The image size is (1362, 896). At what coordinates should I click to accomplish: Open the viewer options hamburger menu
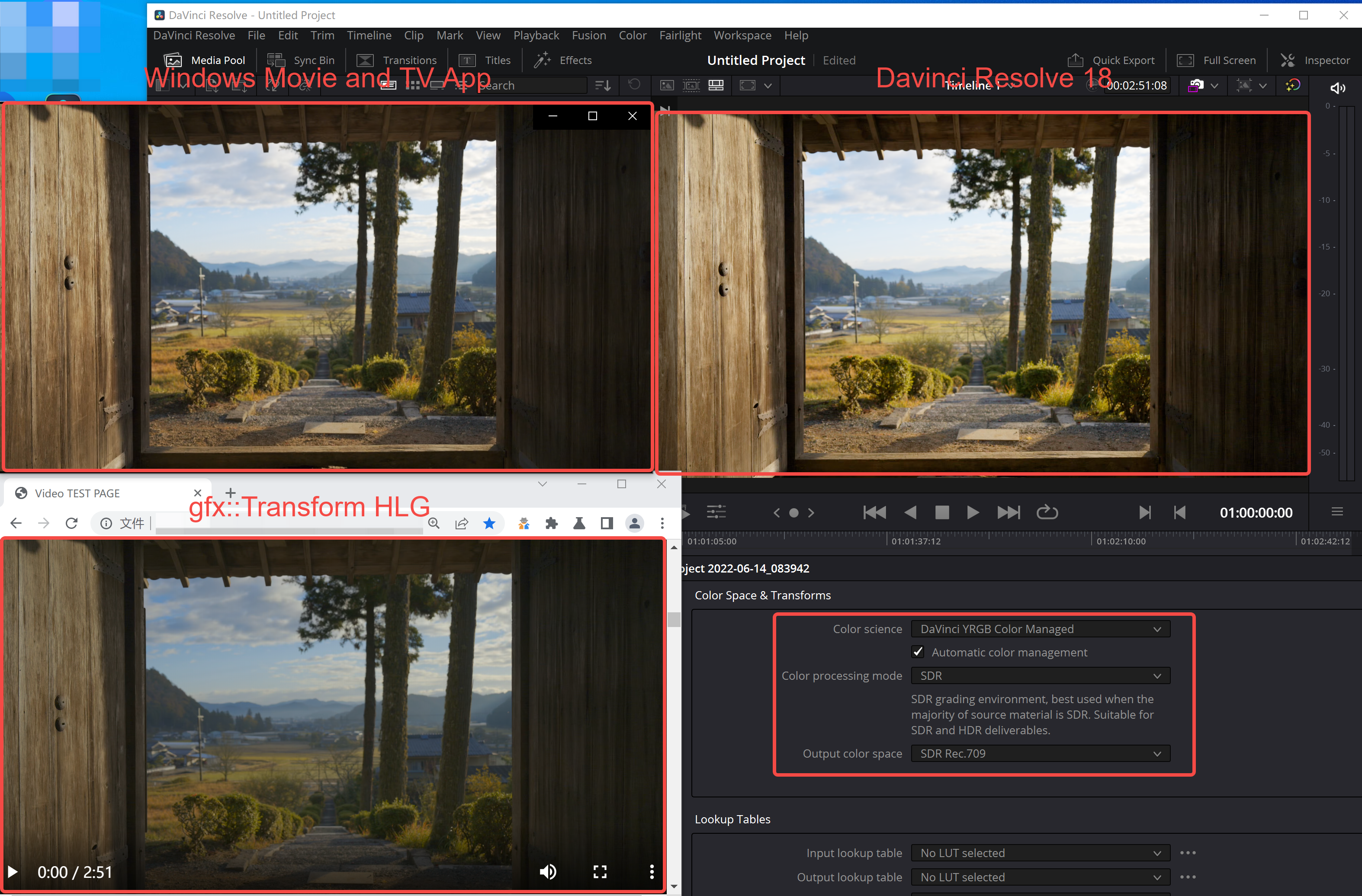pyautogui.click(x=1337, y=511)
